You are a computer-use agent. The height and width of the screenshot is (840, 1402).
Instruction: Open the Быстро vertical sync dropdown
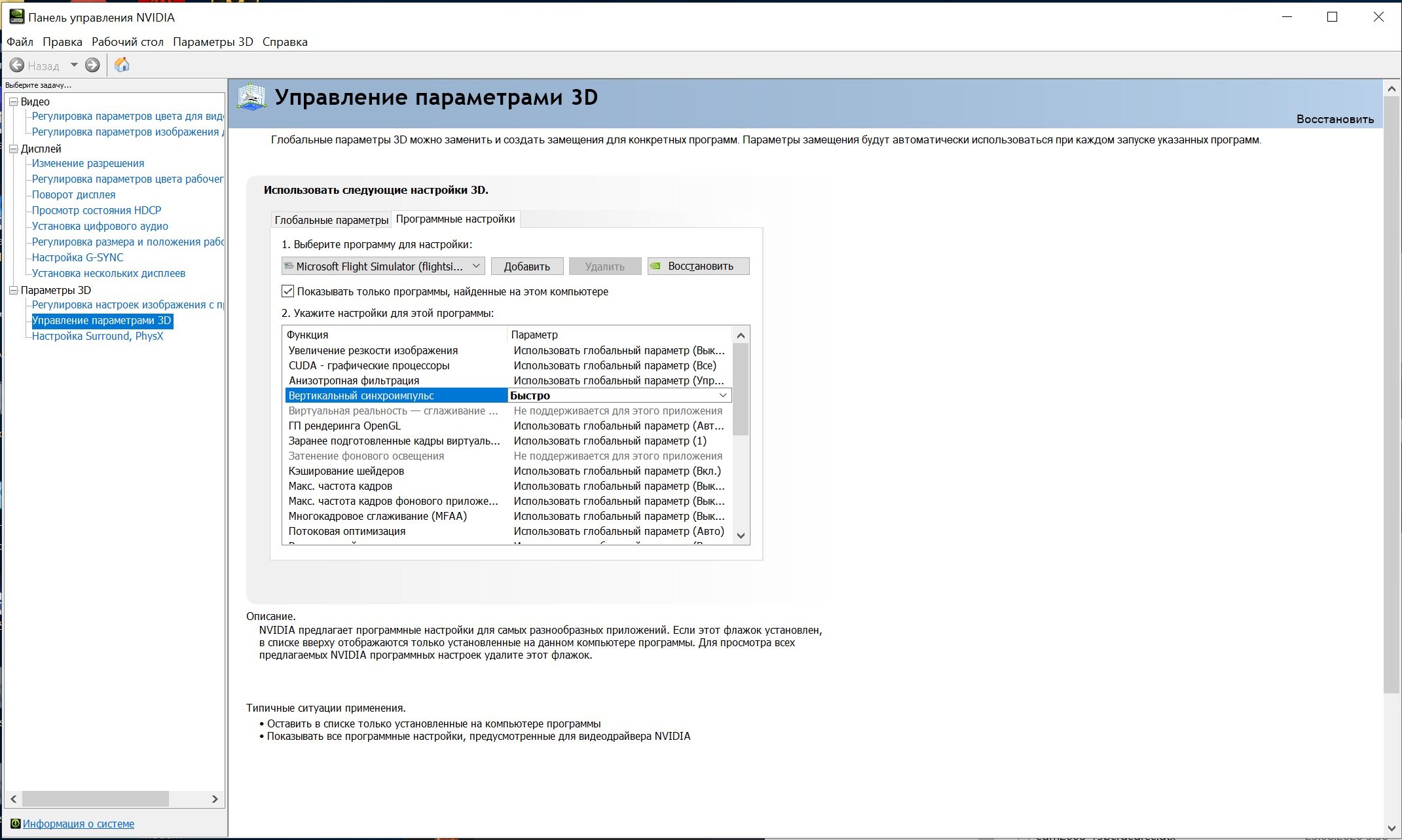(619, 395)
